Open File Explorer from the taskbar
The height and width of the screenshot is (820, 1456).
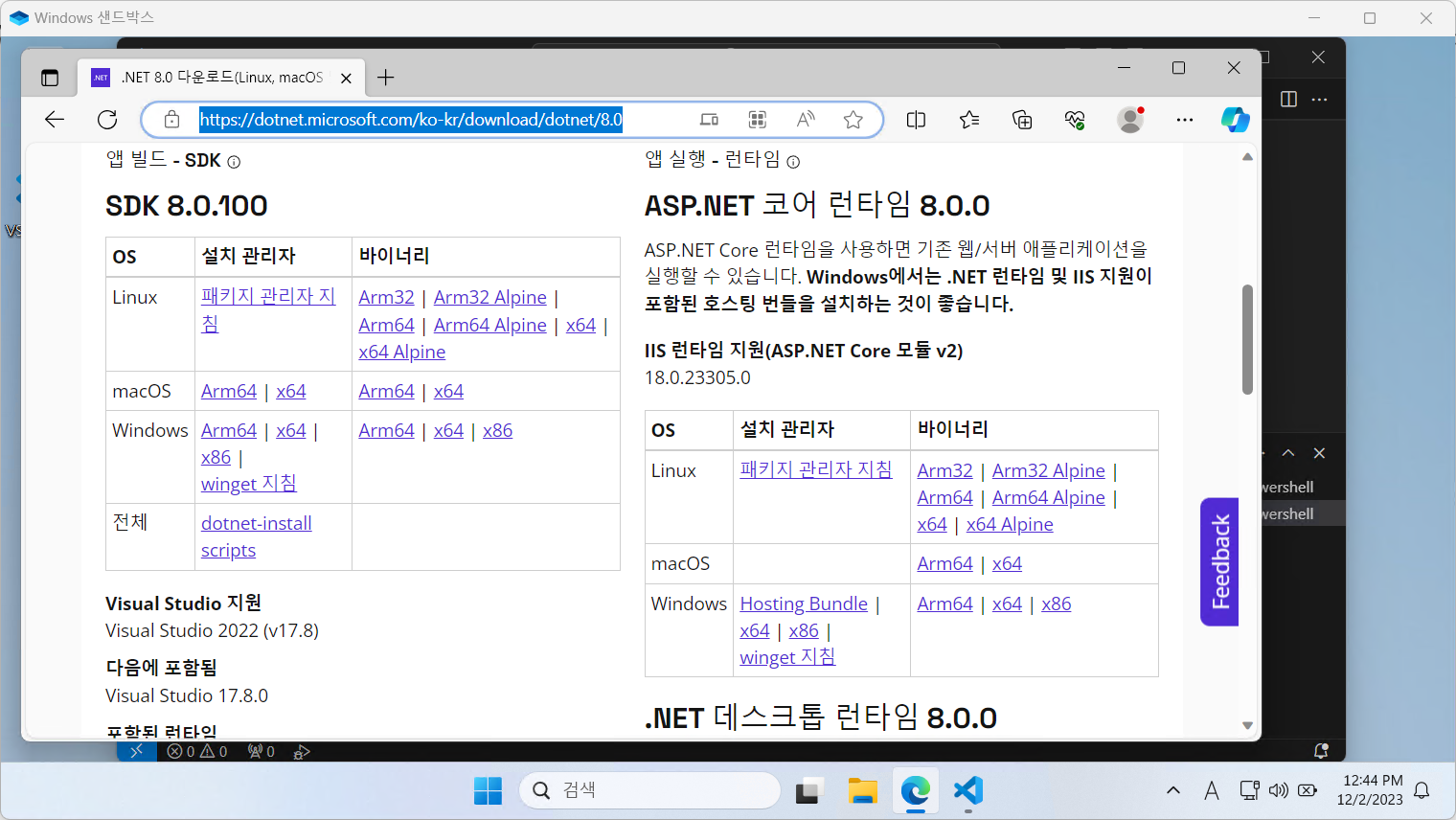click(863, 791)
